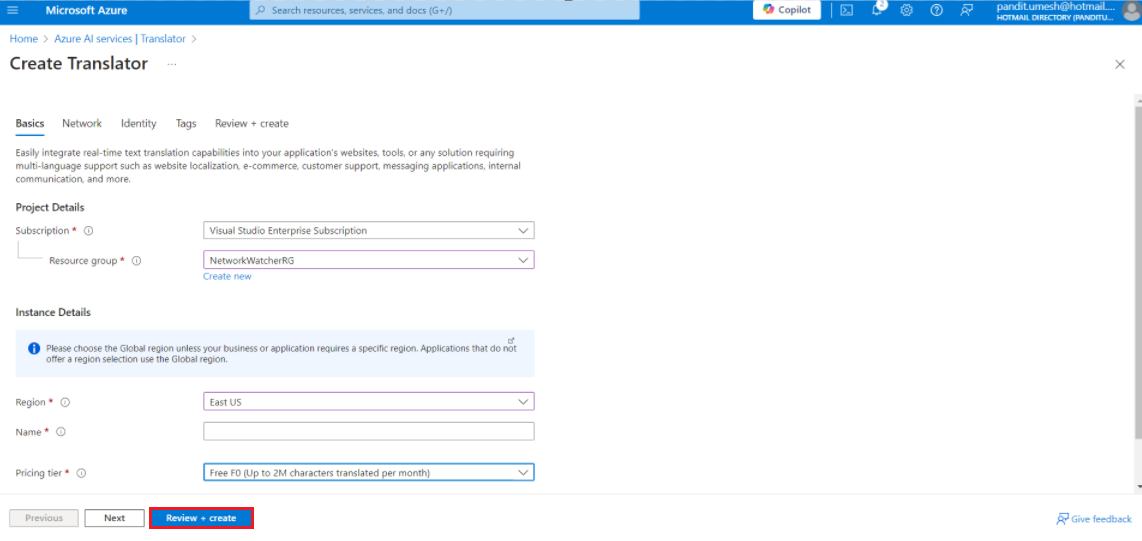The height and width of the screenshot is (541, 1142).
Task: Open the Azure portal hamburger menu
Action: coord(12,10)
